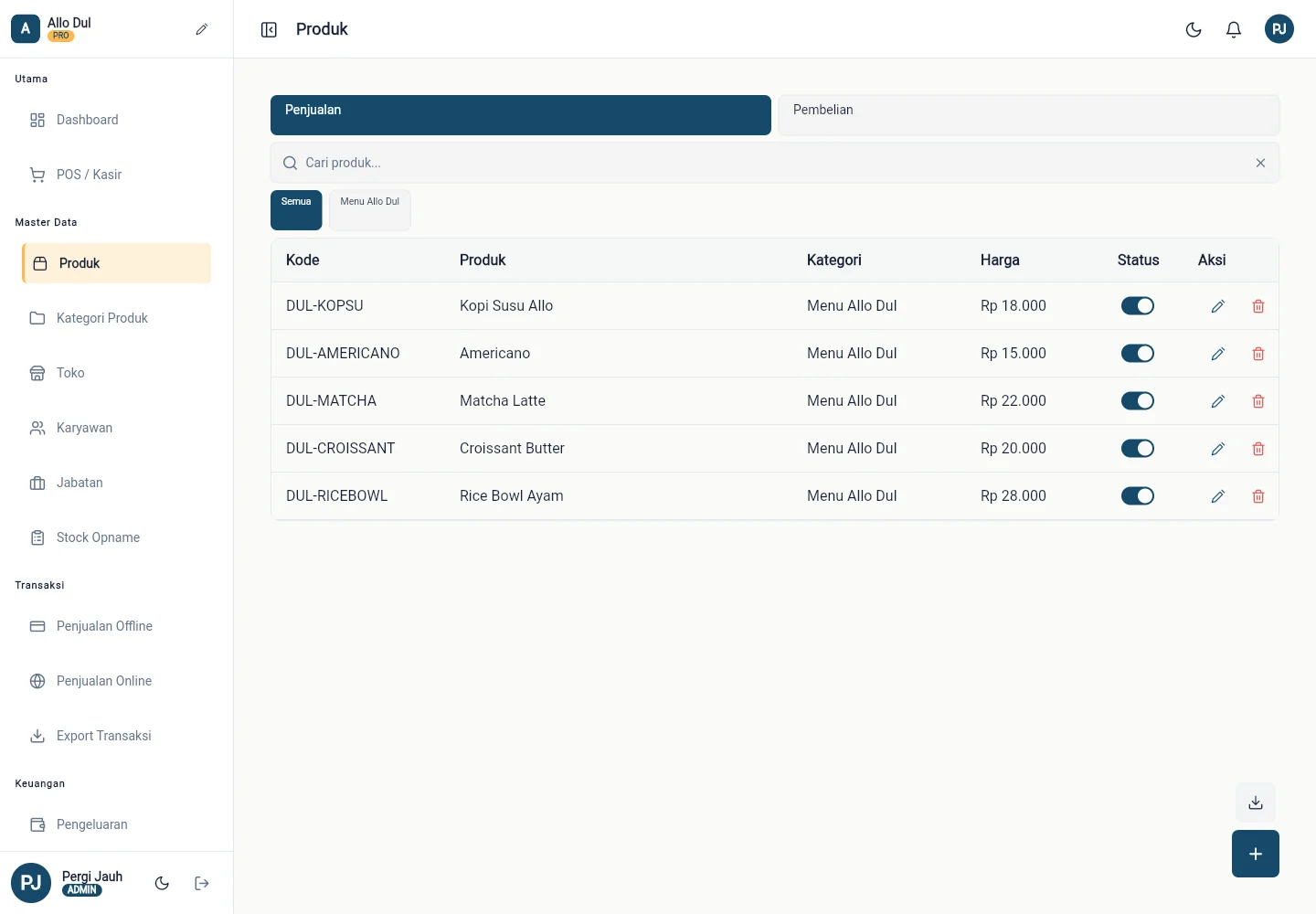
Task: Open the Toko menu item
Action: 117,373
